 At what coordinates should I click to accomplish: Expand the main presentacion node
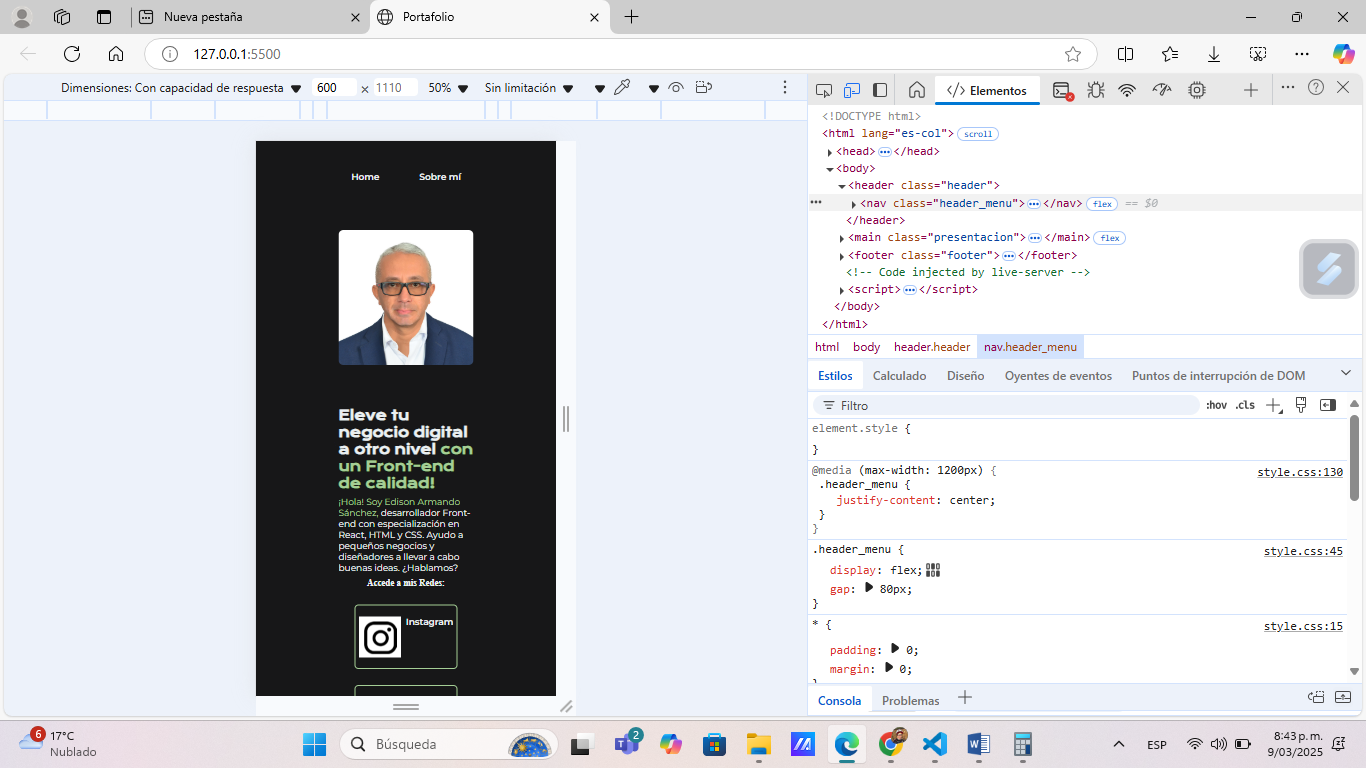point(842,238)
